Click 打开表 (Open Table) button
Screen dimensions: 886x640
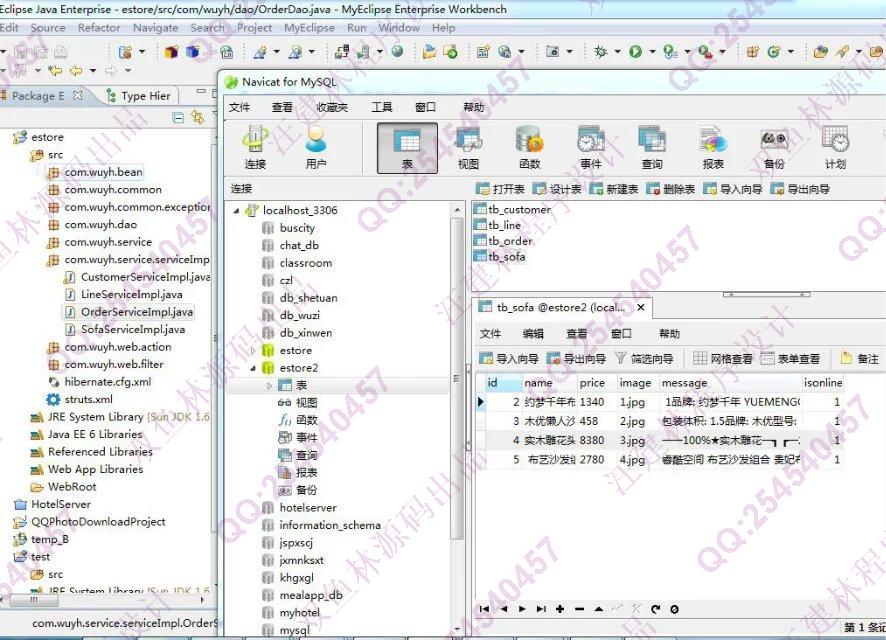click(500, 189)
